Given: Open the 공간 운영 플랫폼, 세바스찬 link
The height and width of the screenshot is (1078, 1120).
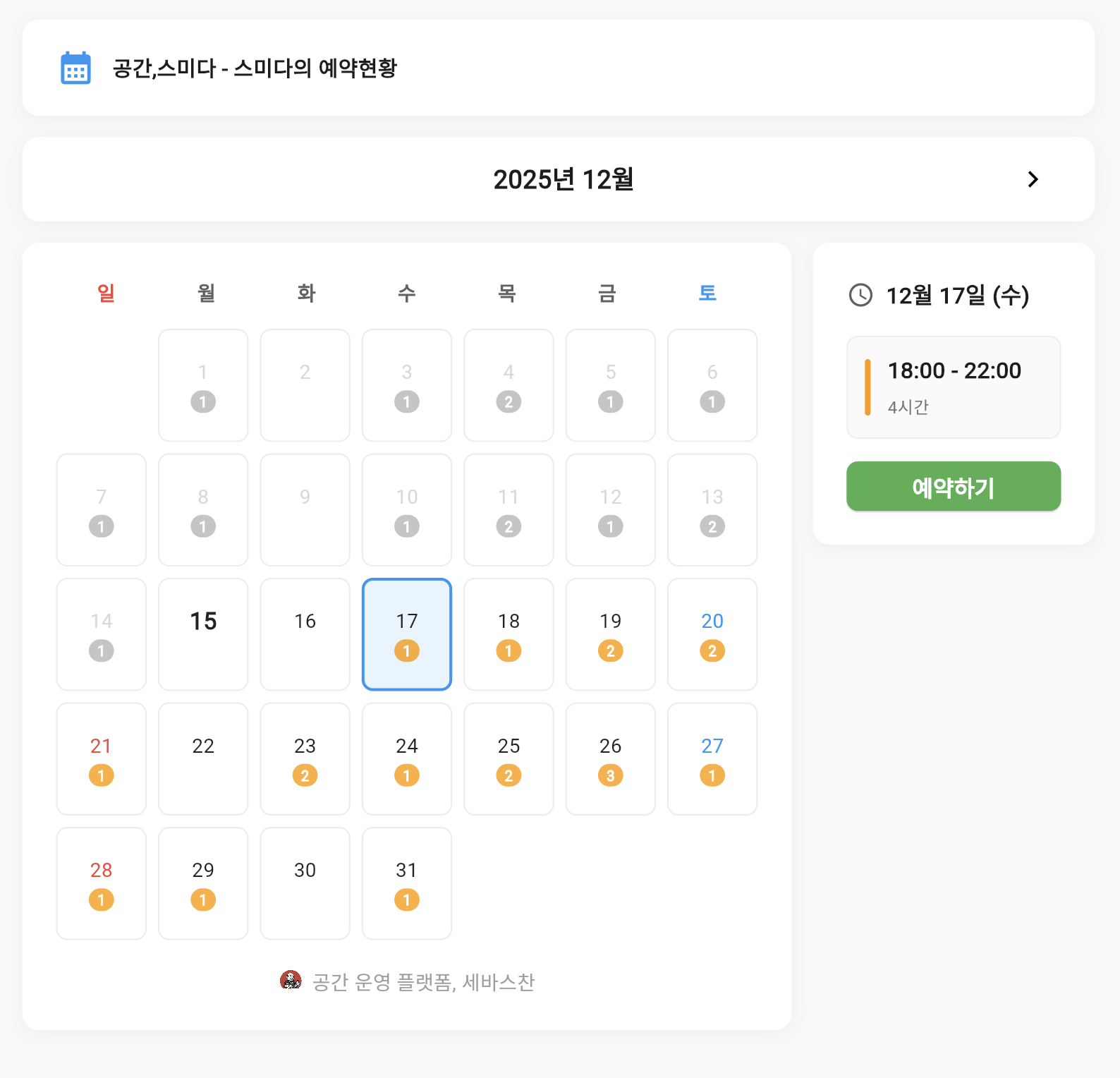Looking at the screenshot, I should 423,982.
